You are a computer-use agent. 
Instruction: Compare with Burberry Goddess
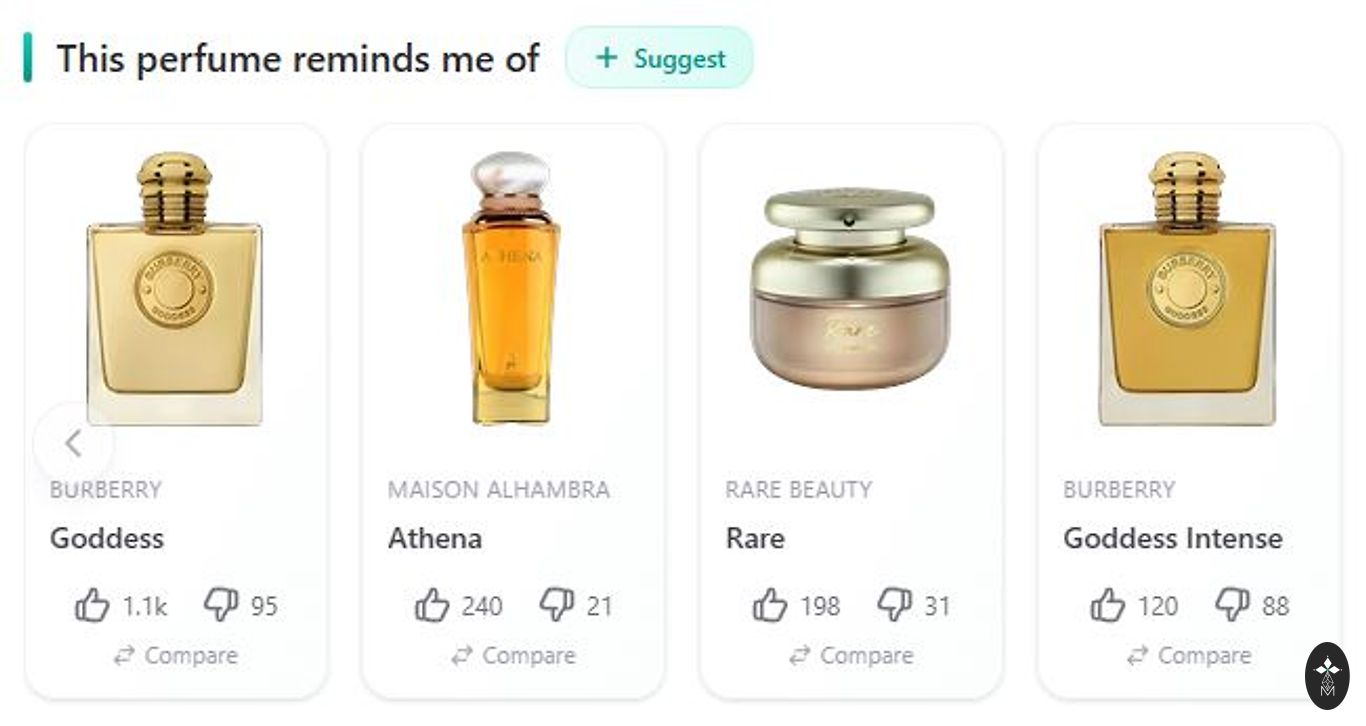176,656
